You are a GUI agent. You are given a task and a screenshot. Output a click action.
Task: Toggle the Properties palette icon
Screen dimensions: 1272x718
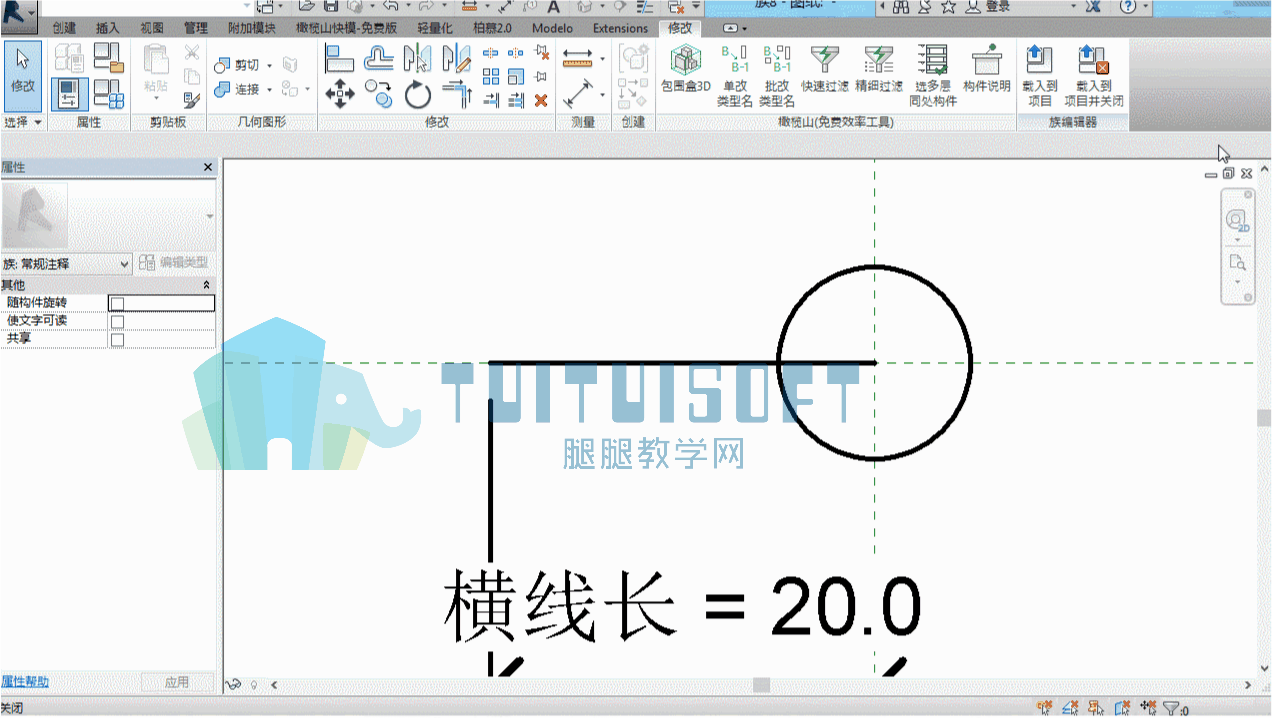click(x=69, y=94)
